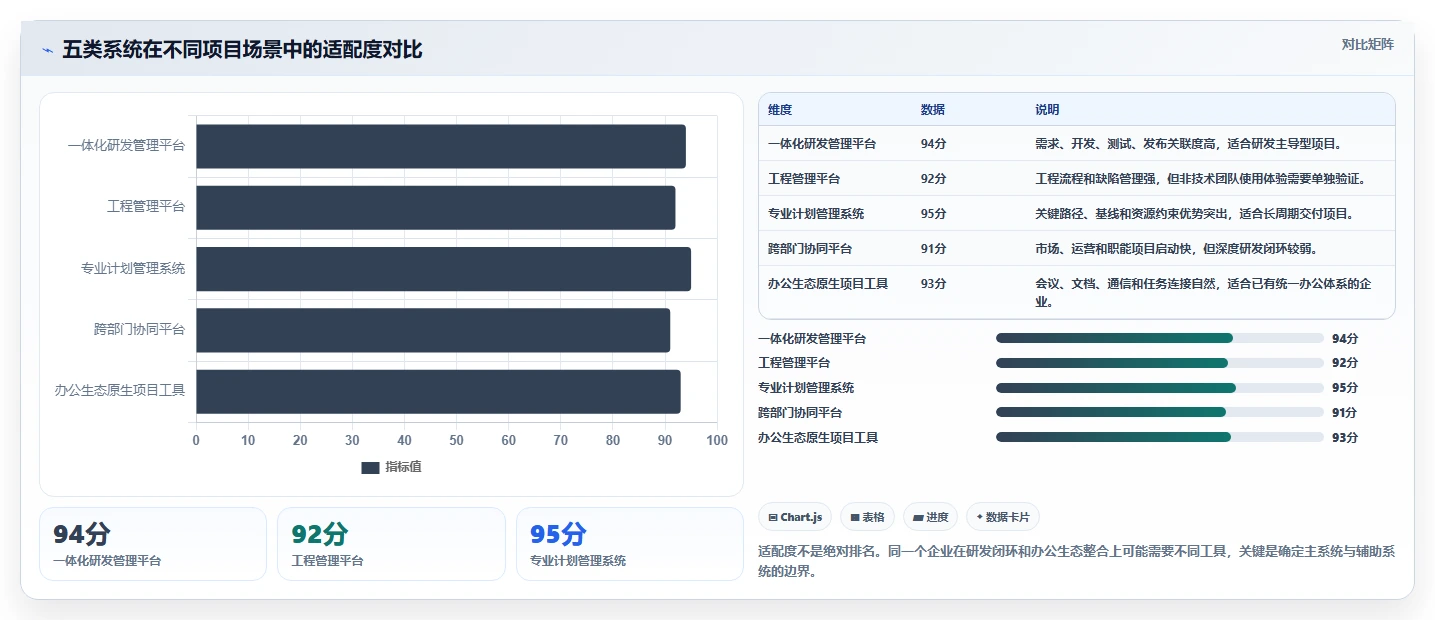Click the chart y-axis label 办公生态原生项目工具
Image resolution: width=1435 pixels, height=620 pixels.
click(120, 391)
